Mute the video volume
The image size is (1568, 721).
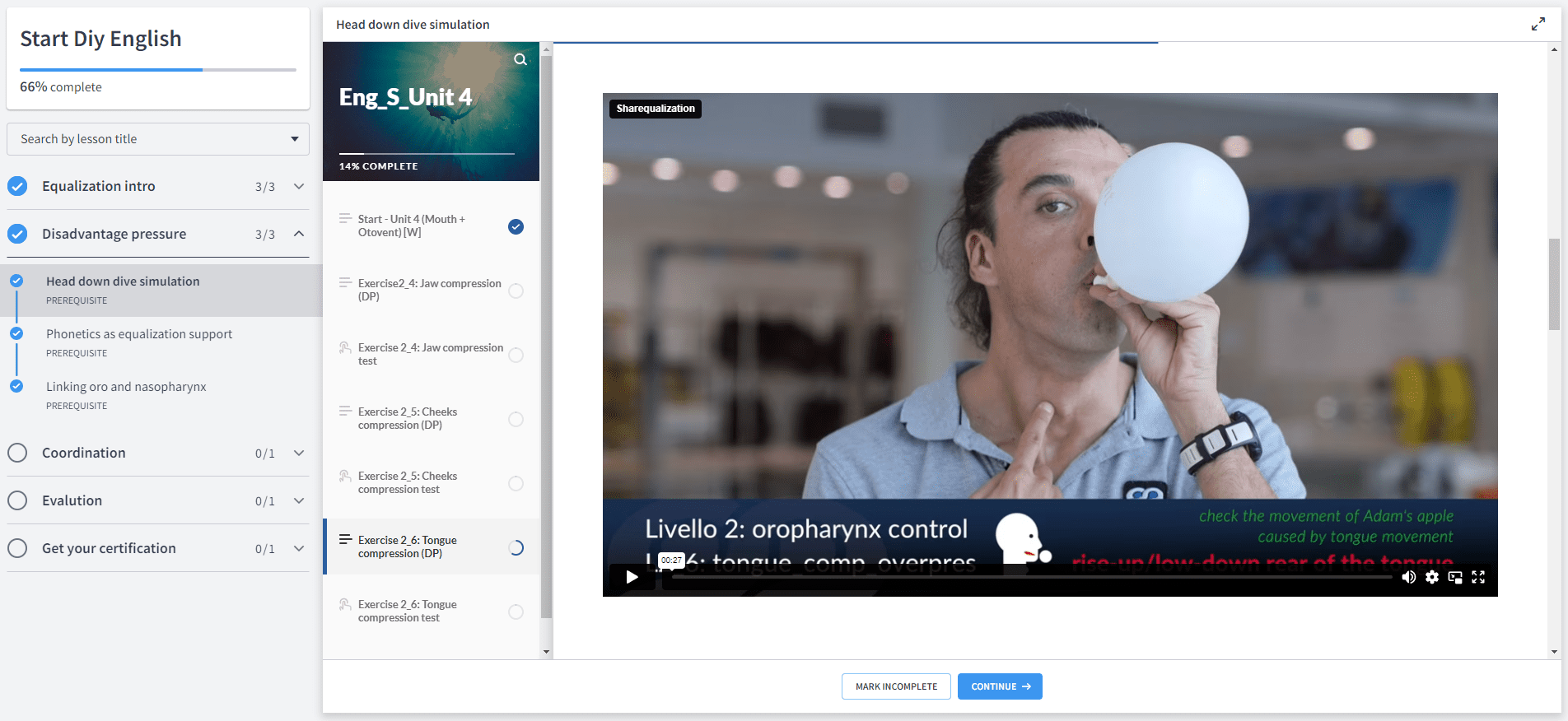coord(1409,577)
